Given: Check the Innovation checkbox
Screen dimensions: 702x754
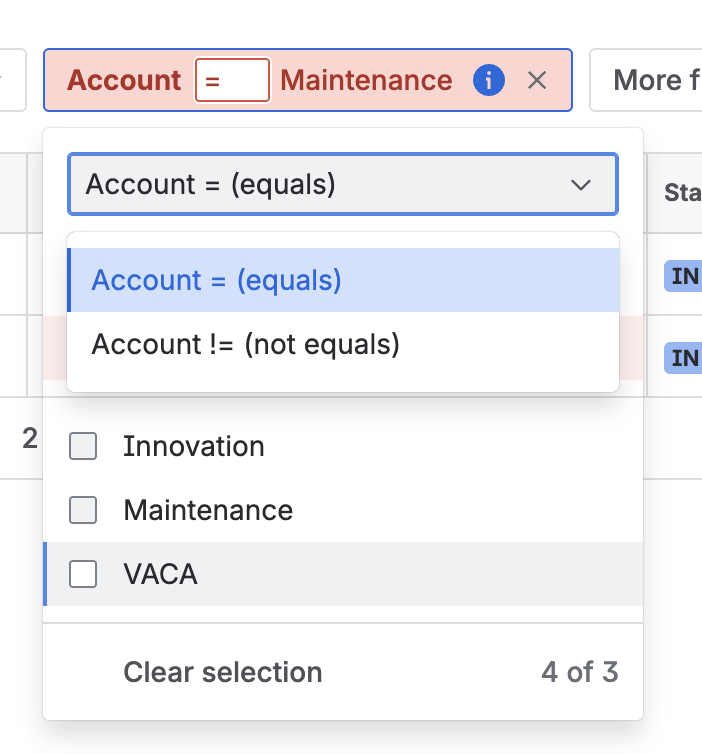Looking at the screenshot, I should (x=83, y=446).
